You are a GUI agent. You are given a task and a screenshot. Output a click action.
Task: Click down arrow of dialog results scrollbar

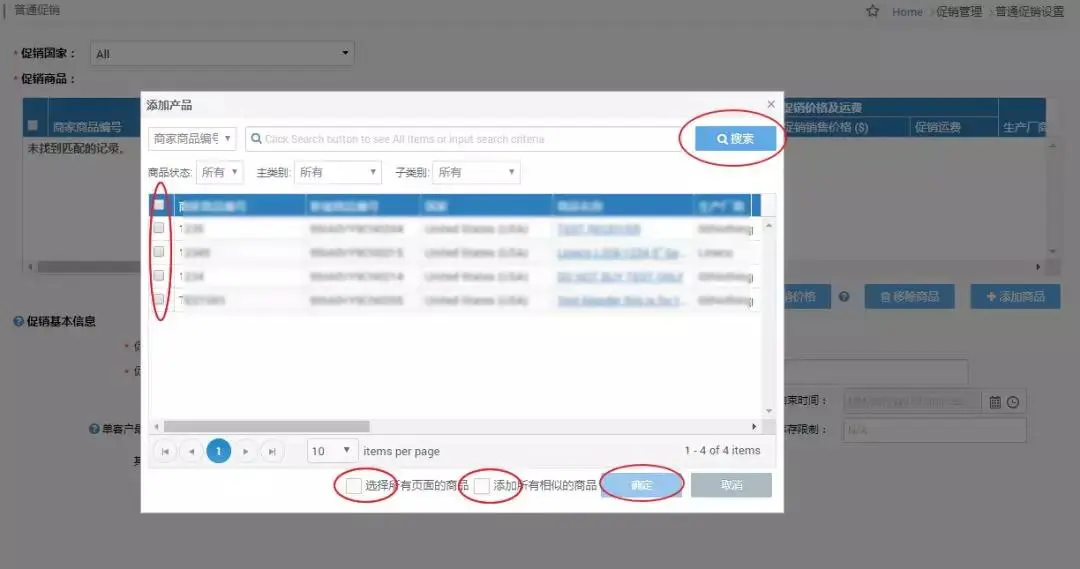(x=769, y=411)
